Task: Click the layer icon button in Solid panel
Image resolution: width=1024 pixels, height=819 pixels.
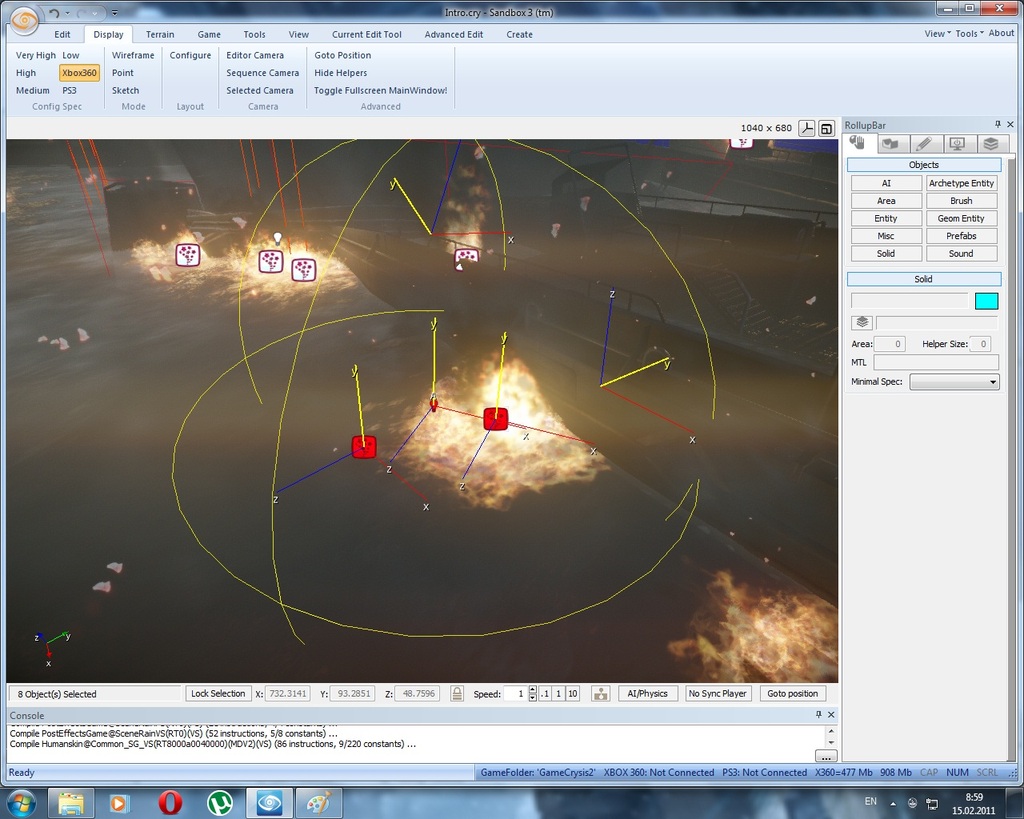Action: click(862, 323)
